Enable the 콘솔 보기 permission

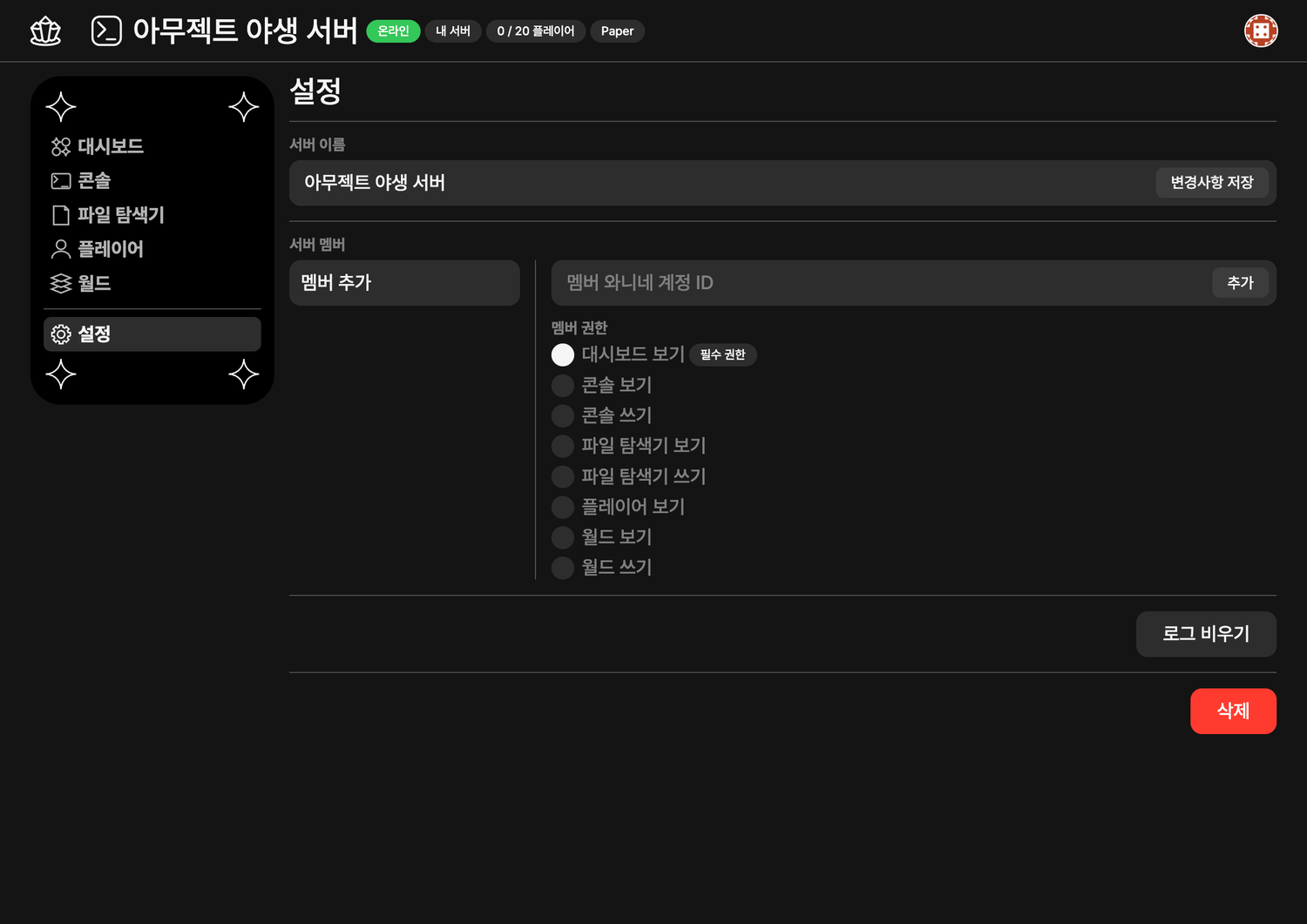(563, 386)
